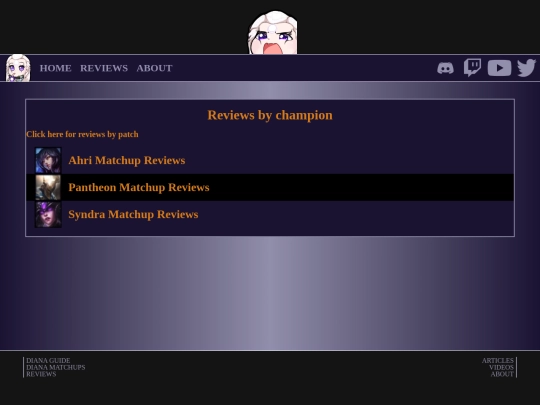Open Syndra Matchup Reviews
The height and width of the screenshot is (405, 540).
coord(133,214)
